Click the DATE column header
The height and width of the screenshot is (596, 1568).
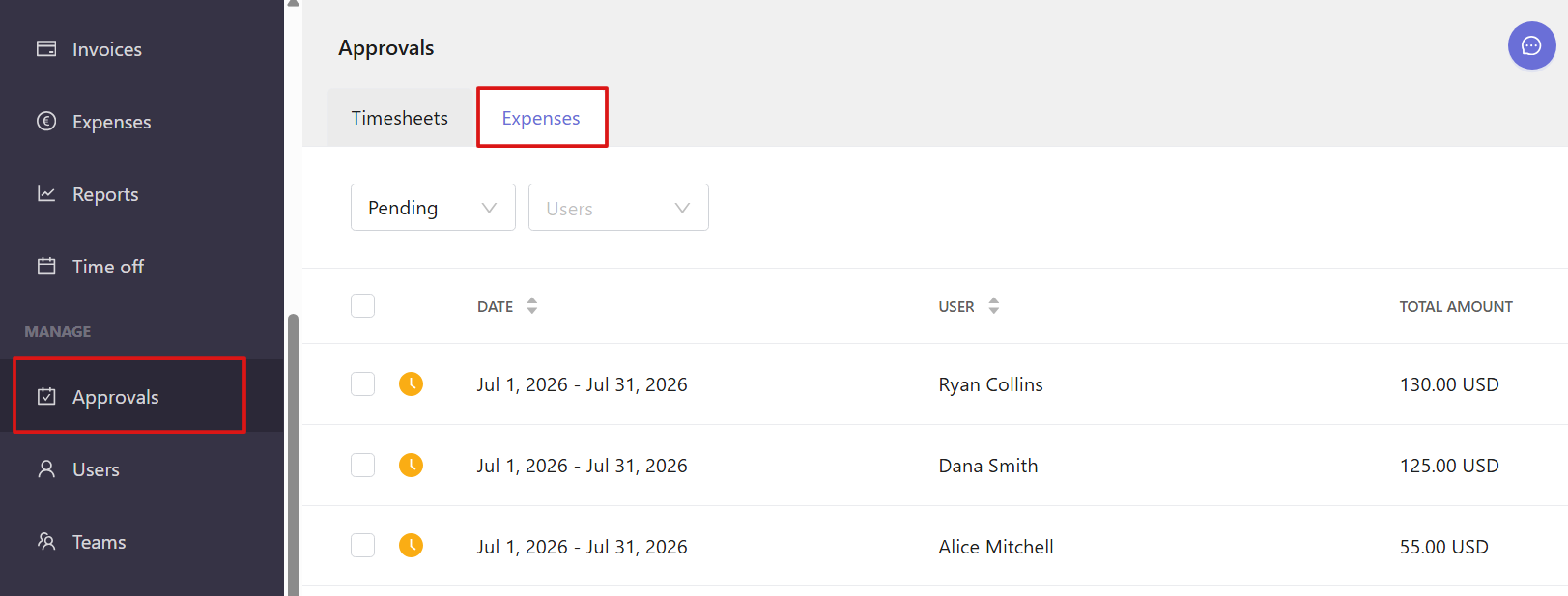coord(496,307)
